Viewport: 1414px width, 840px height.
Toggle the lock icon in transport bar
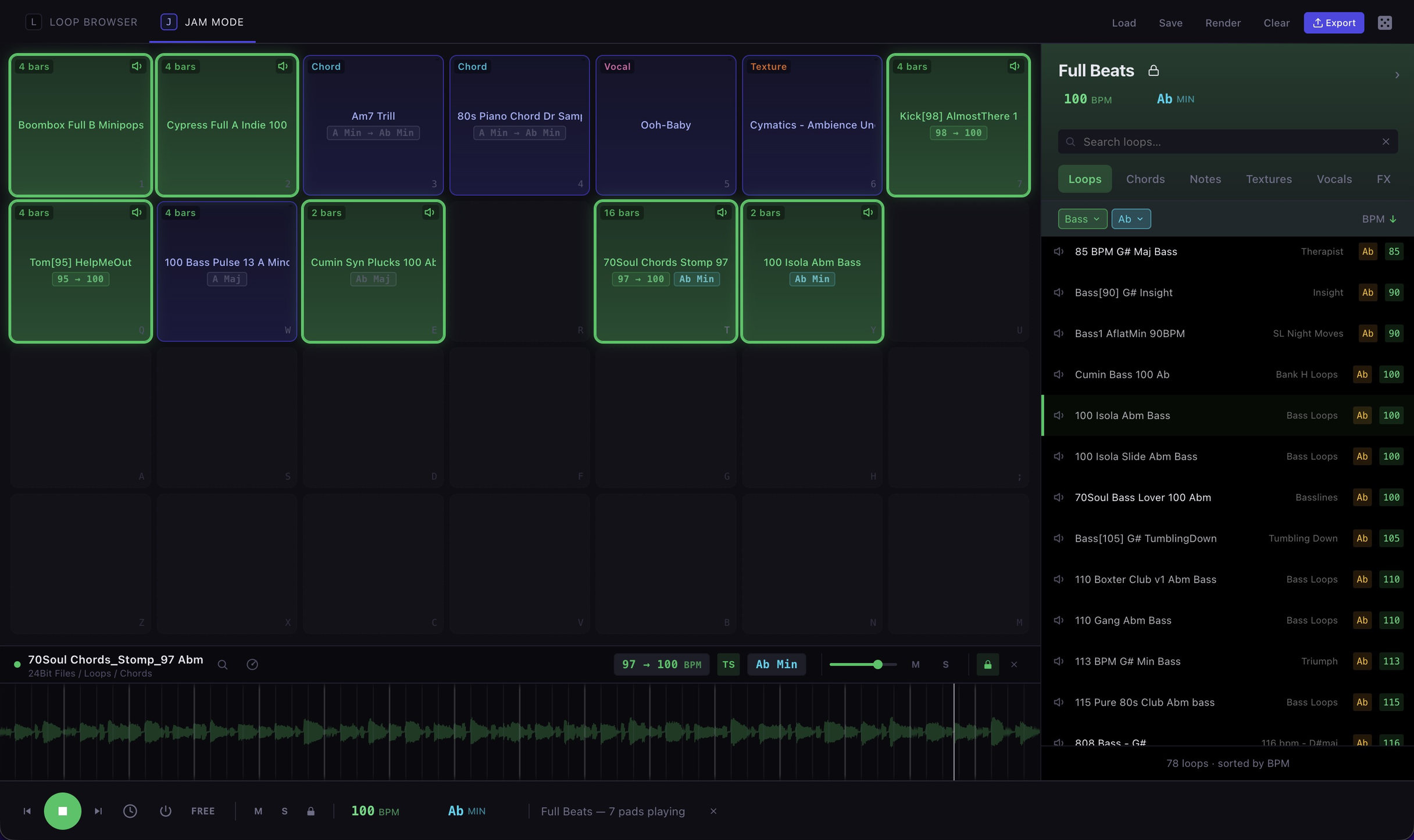[x=310, y=811]
